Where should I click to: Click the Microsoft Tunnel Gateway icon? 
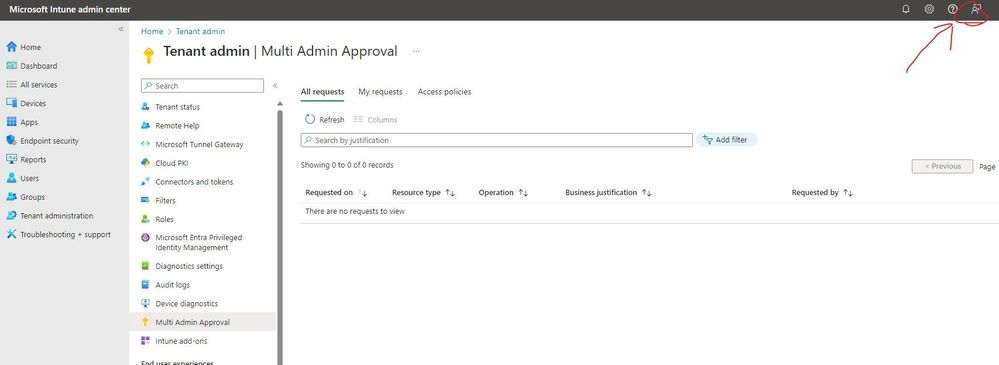click(145, 145)
